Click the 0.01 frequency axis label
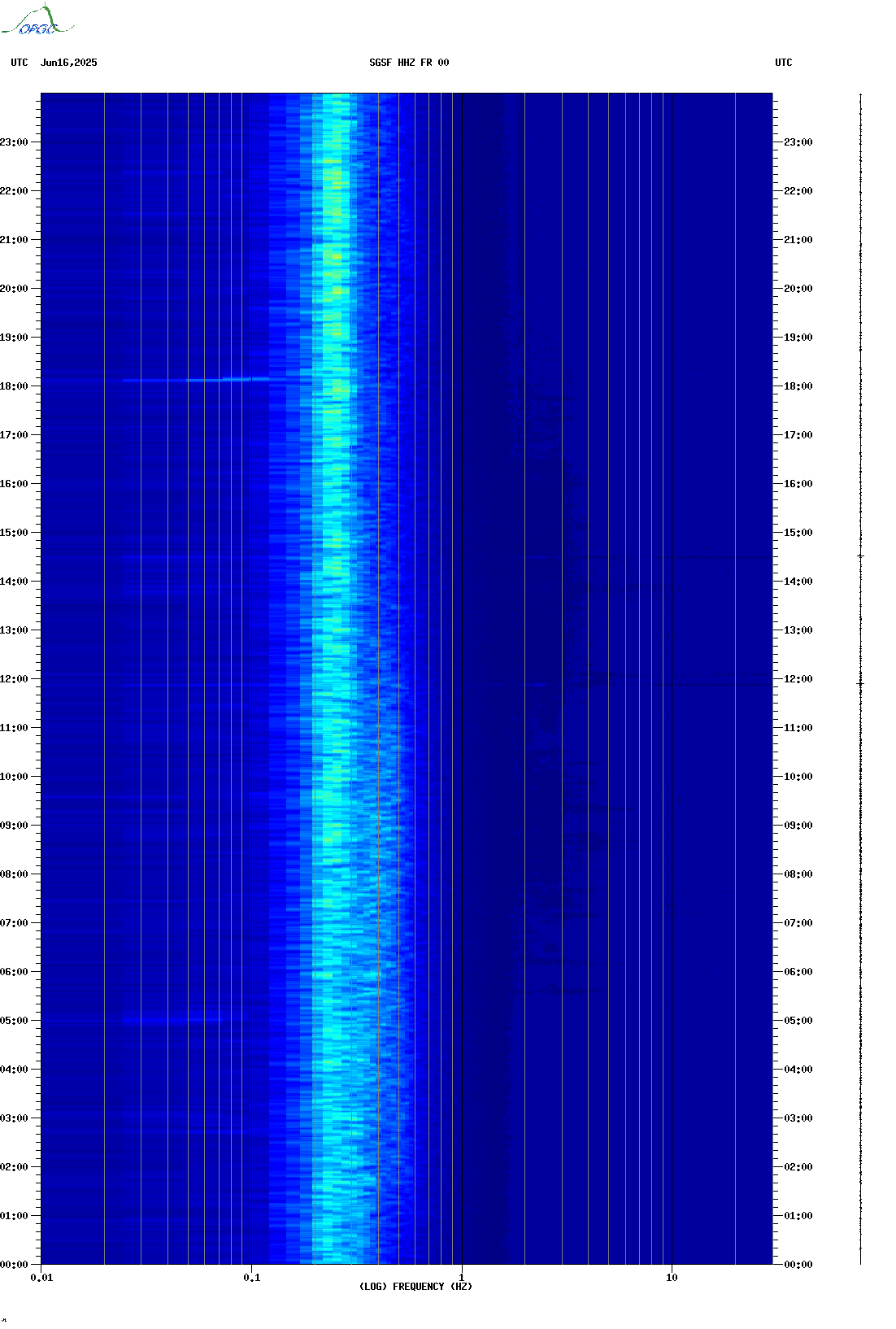The height and width of the screenshot is (1329, 896). point(41,1278)
